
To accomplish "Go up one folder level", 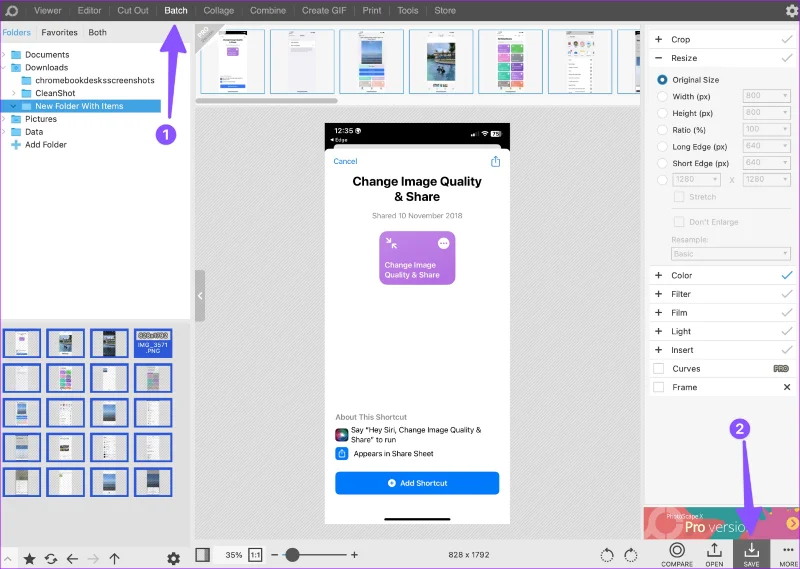I will 114,559.
